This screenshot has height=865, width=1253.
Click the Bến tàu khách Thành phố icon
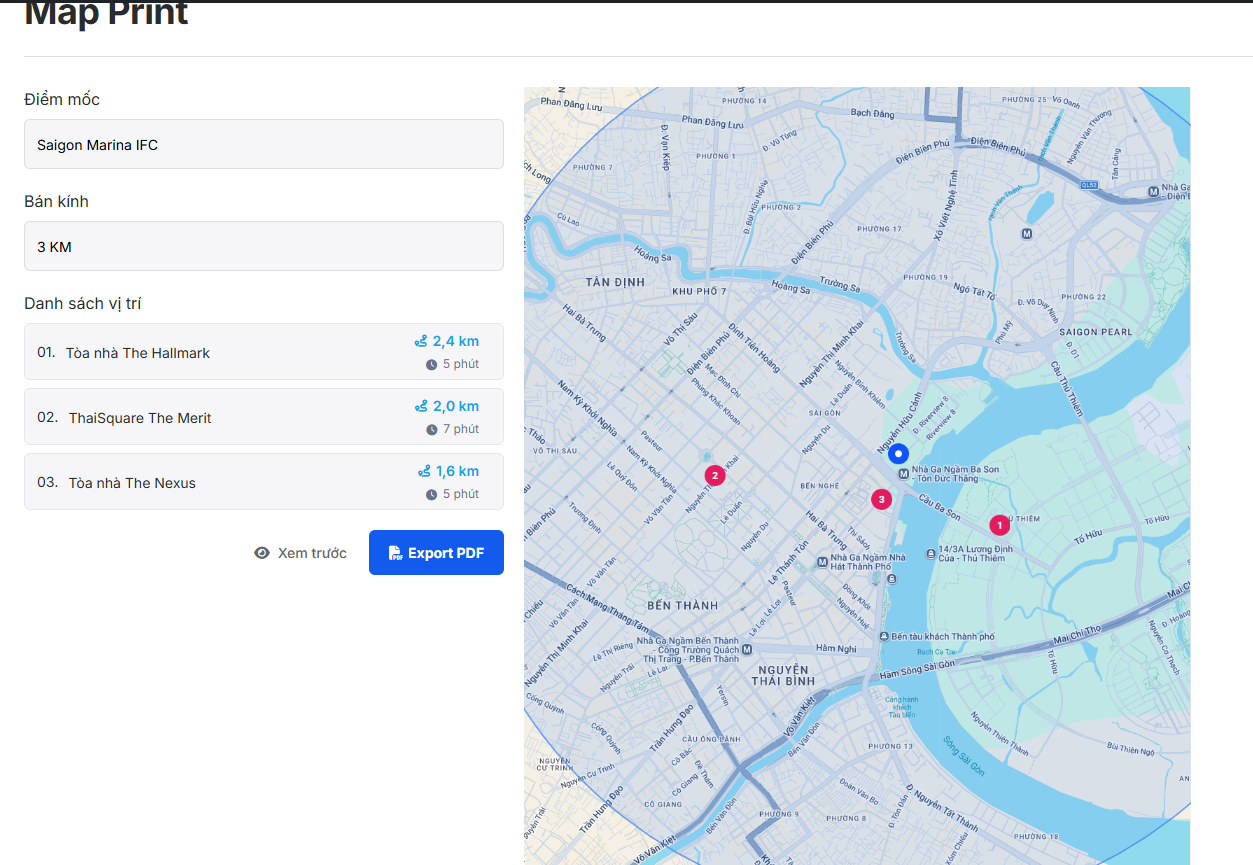coord(884,637)
